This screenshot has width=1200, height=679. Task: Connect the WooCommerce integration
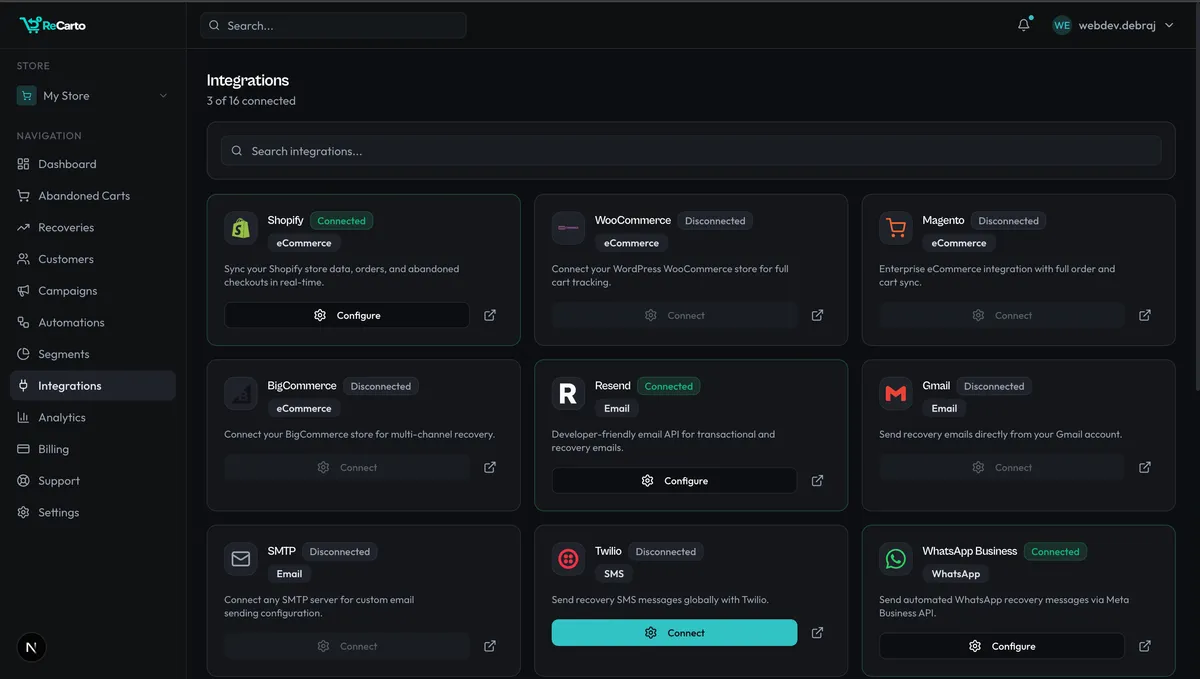pyautogui.click(x=674, y=315)
